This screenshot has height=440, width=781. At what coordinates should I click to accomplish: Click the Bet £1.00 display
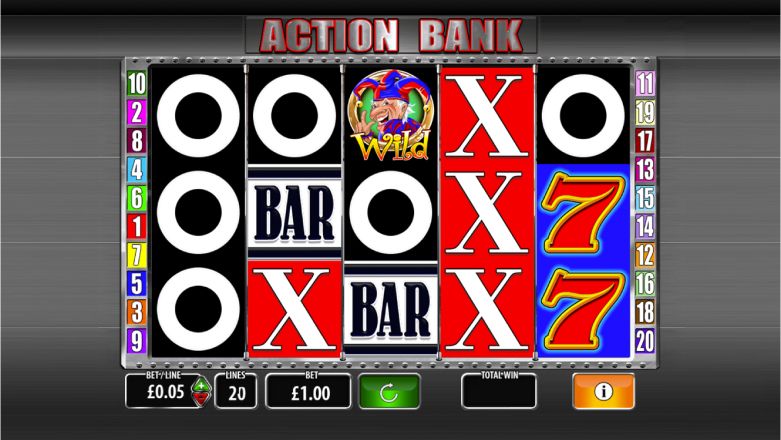pyautogui.click(x=309, y=392)
